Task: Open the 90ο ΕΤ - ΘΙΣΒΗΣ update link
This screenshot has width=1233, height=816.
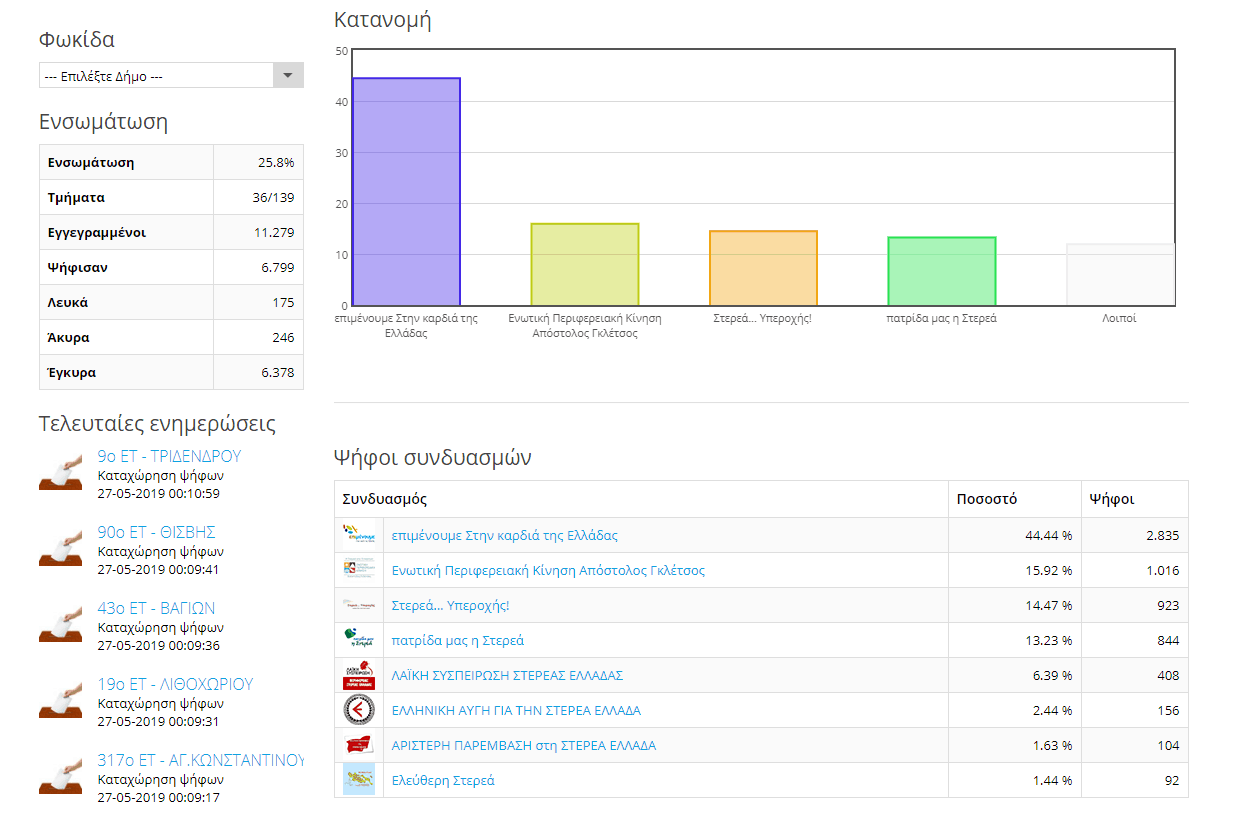Action: (156, 532)
